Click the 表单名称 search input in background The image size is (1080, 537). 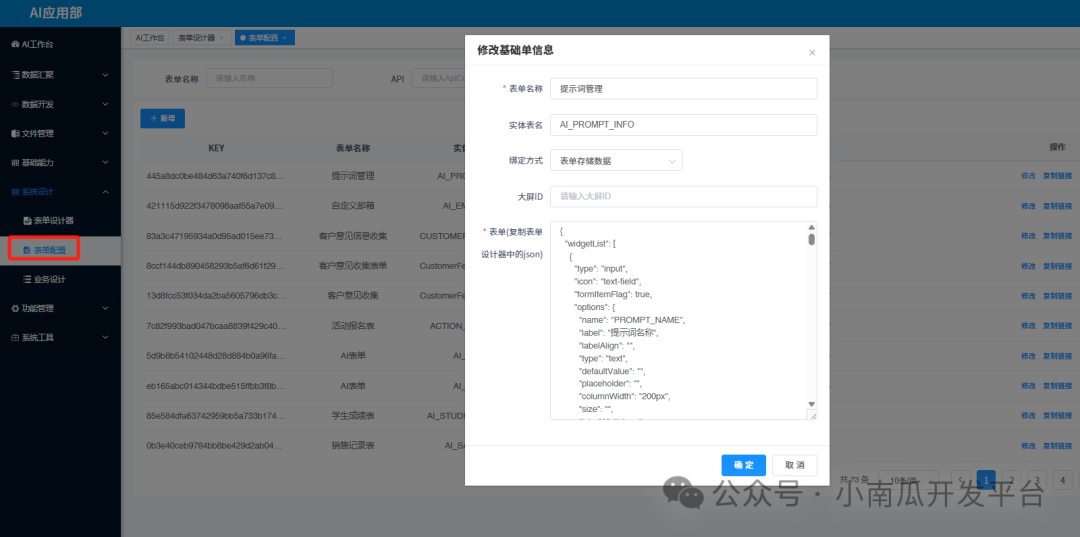tap(269, 78)
